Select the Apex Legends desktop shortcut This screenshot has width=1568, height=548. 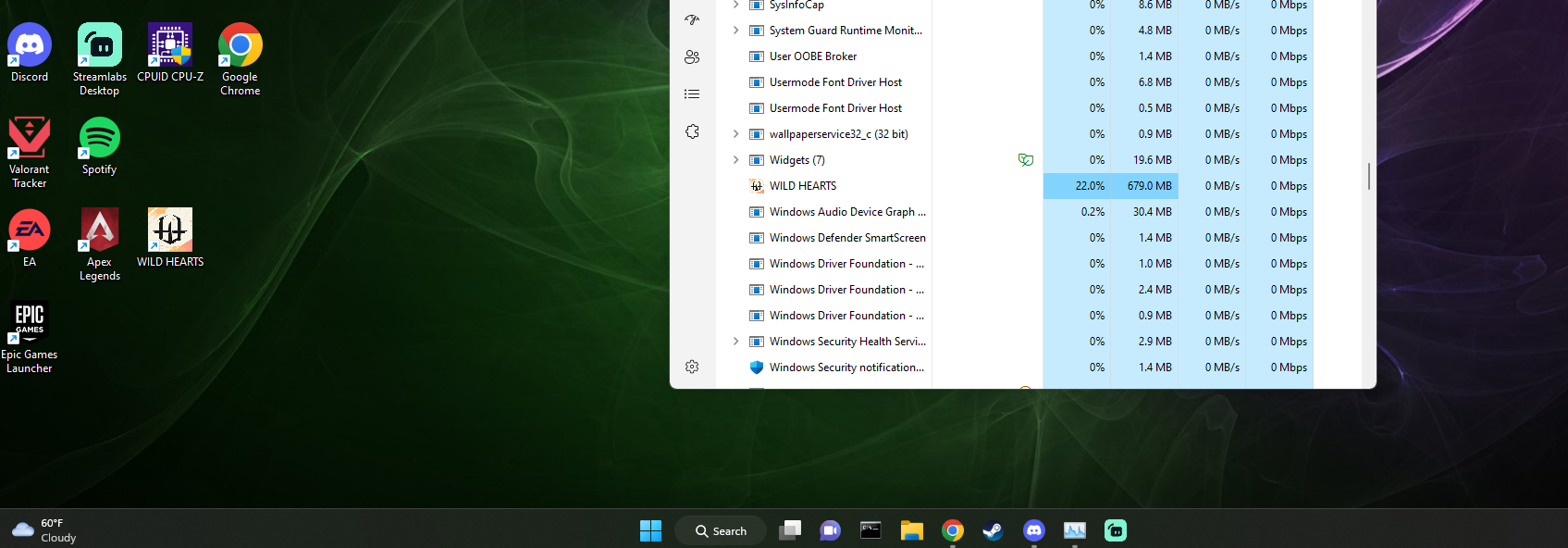tap(100, 244)
